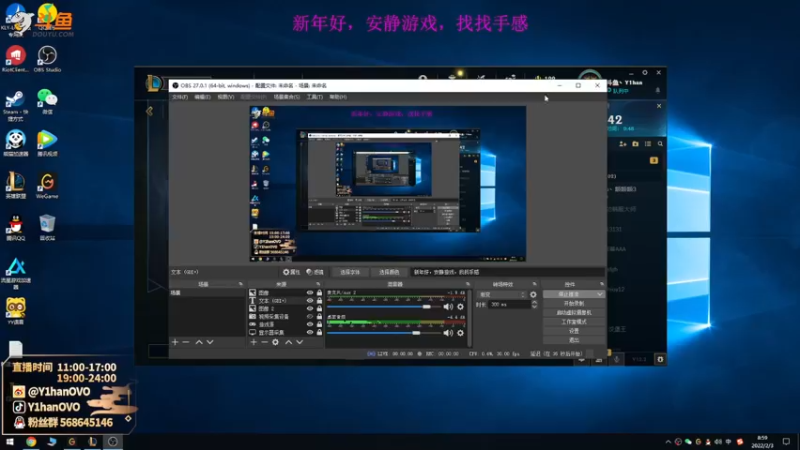This screenshot has height=450, width=800.
Task: Click 选择颜色 select color button
Action: pyautogui.click(x=389, y=272)
